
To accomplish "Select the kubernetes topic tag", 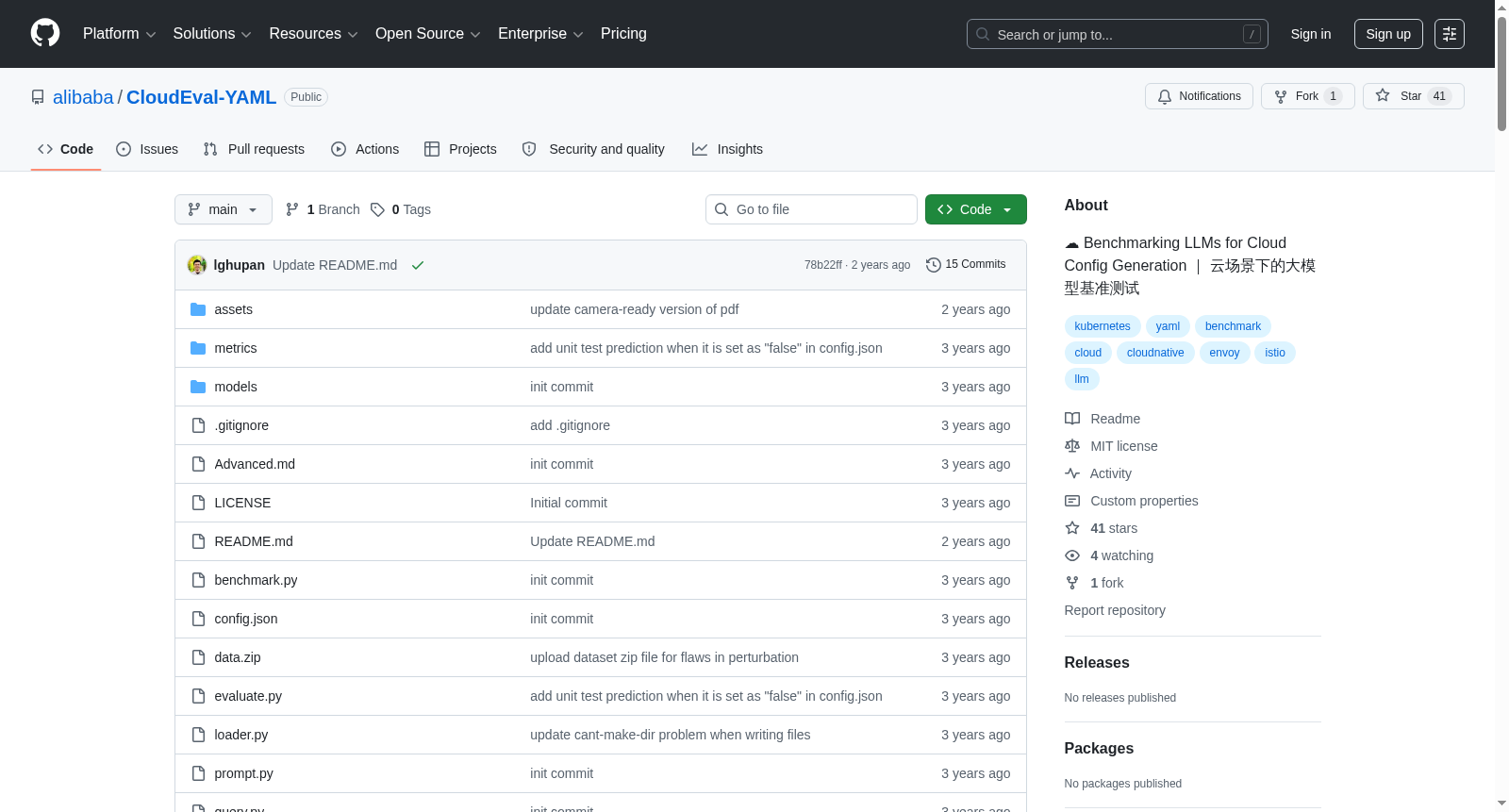I will click(x=1103, y=326).
